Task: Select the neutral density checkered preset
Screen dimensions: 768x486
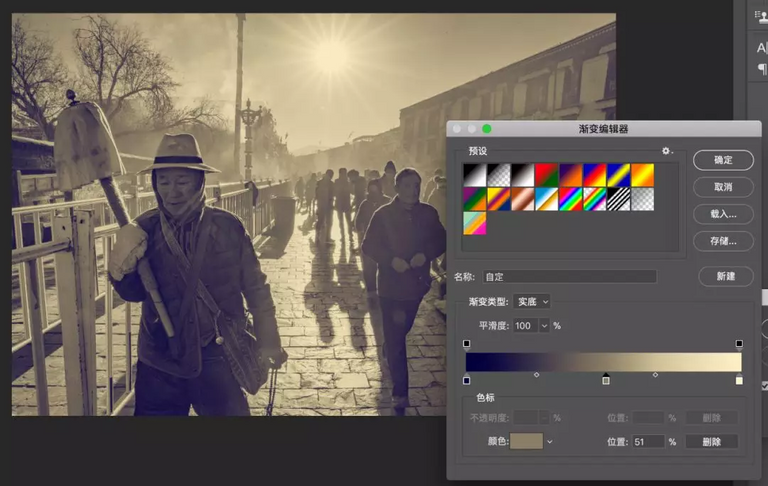Action: coord(643,199)
